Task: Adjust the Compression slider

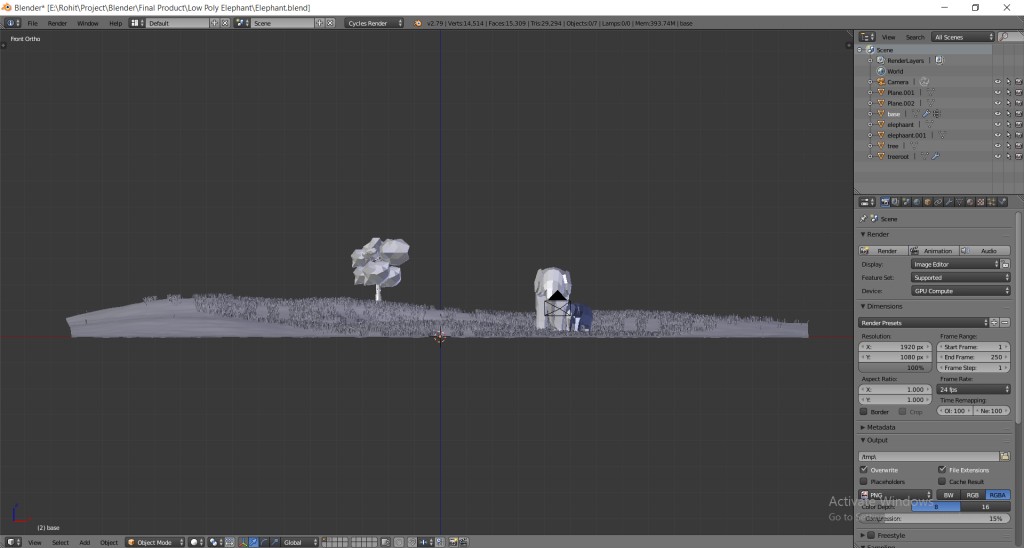Action: pos(933,518)
